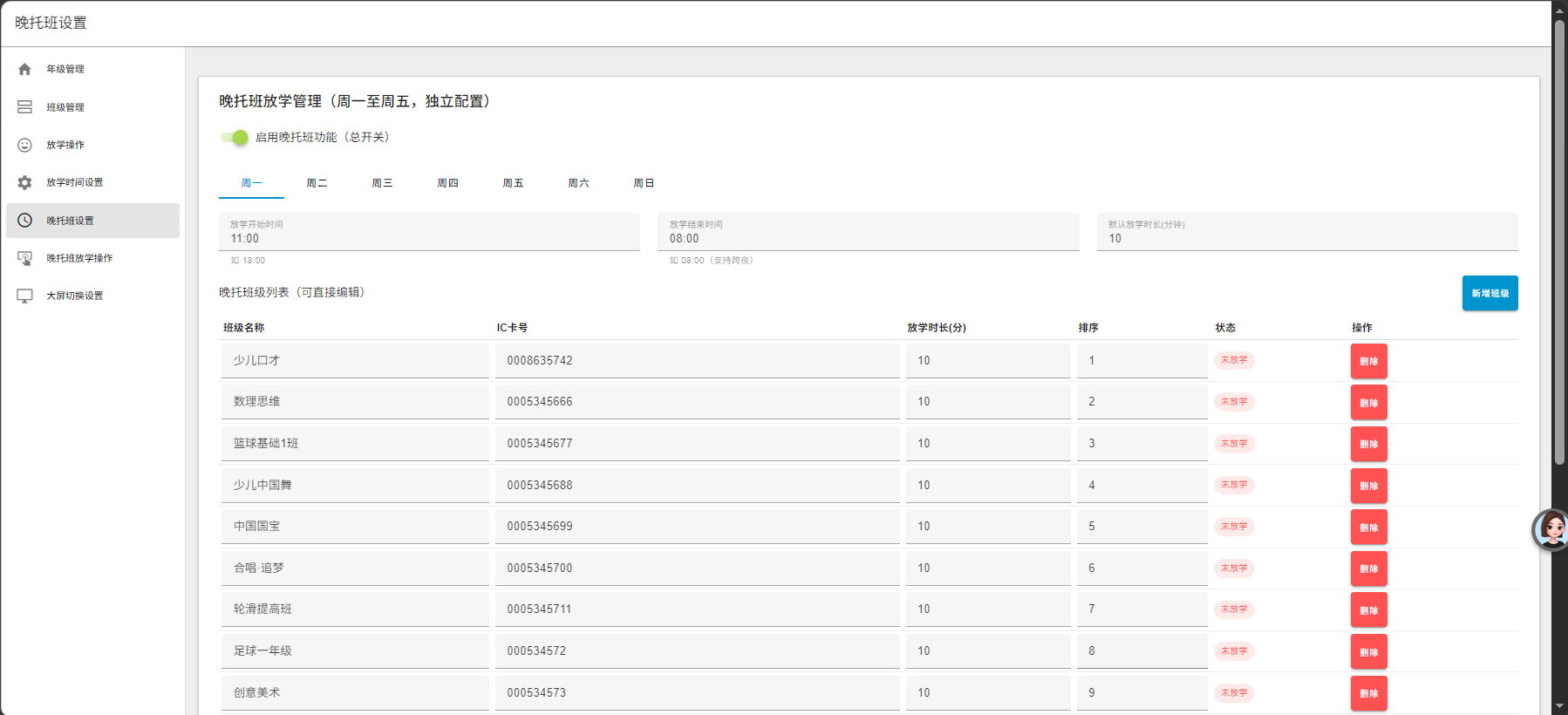Select the 周五 tab
Viewport: 1568px width, 715px height.
click(513, 183)
